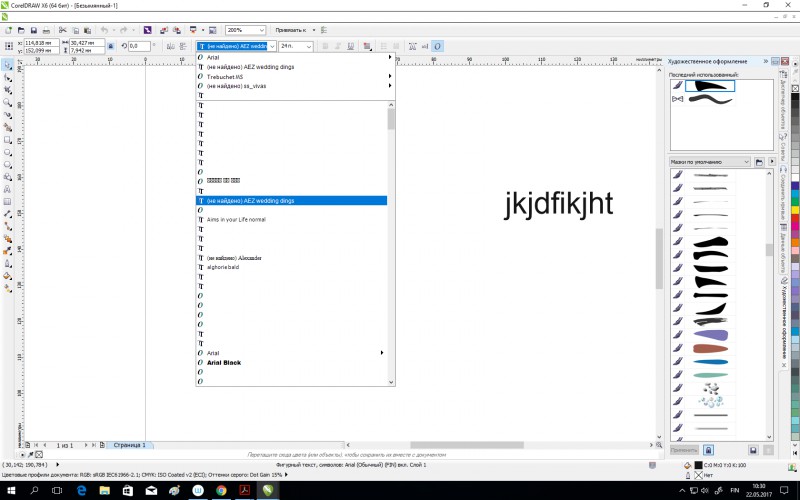Toggle the highlighted O button in property bar
The image size is (800, 500).
437,46
